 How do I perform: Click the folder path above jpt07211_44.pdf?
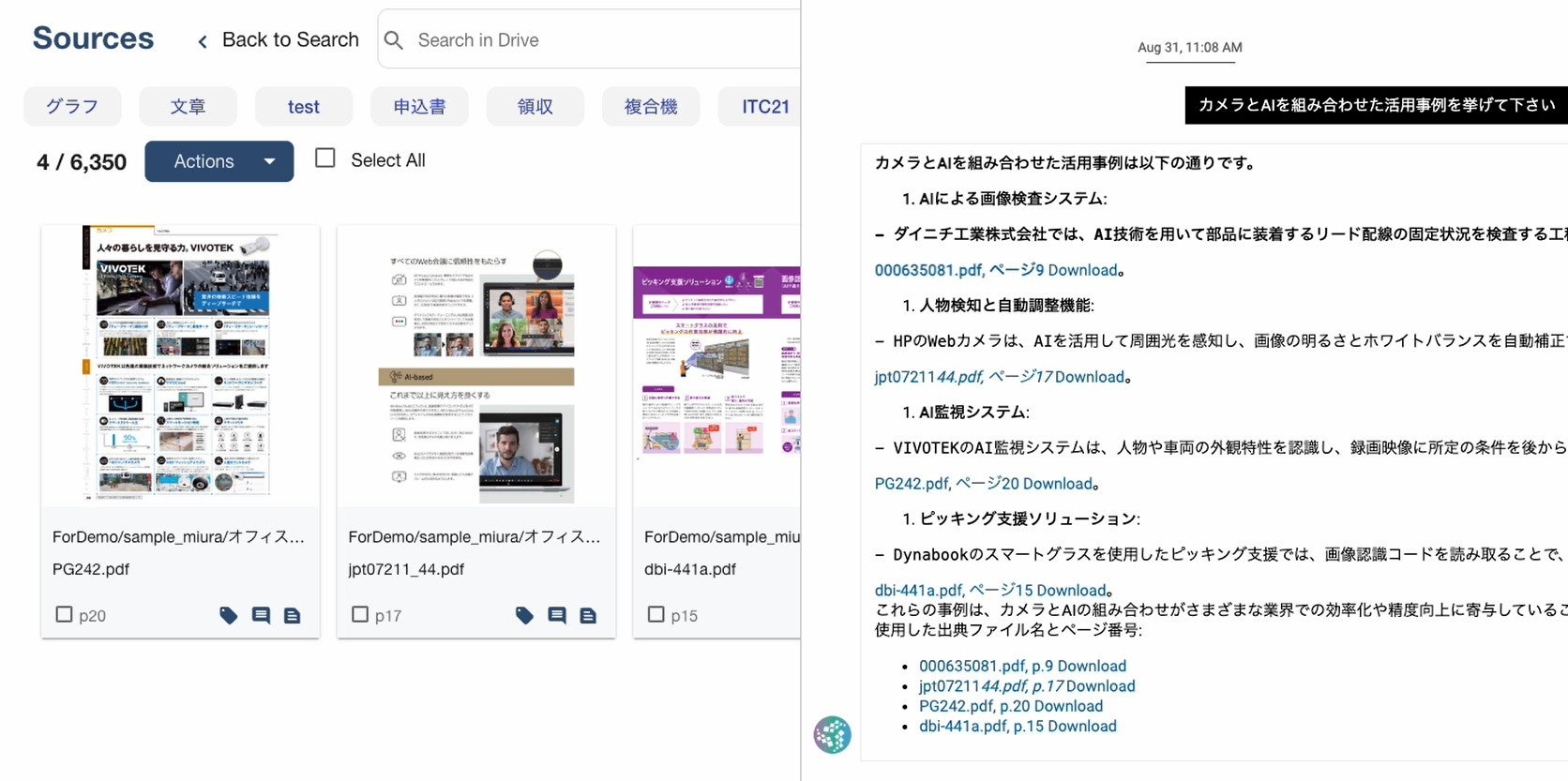tap(475, 537)
